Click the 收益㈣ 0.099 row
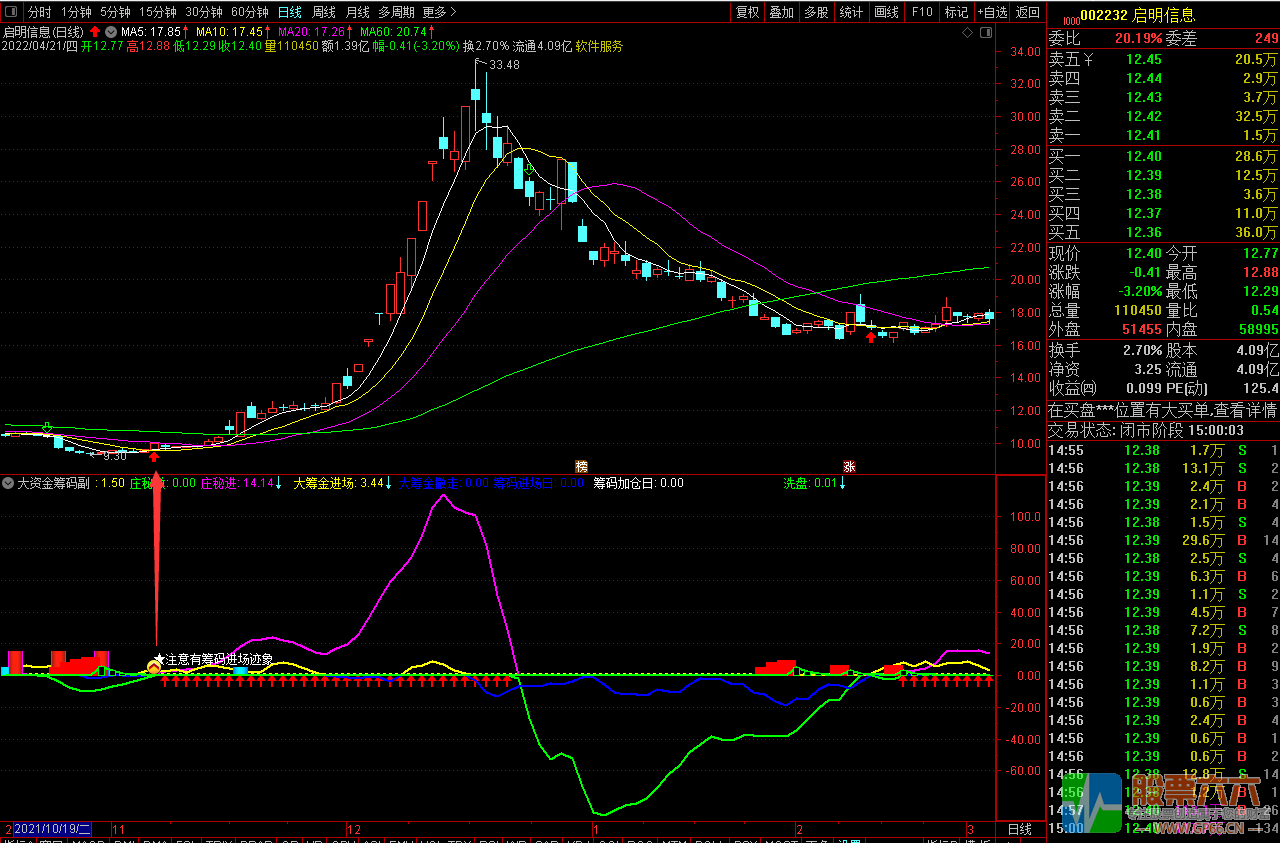The image size is (1280, 843). pos(1105,388)
